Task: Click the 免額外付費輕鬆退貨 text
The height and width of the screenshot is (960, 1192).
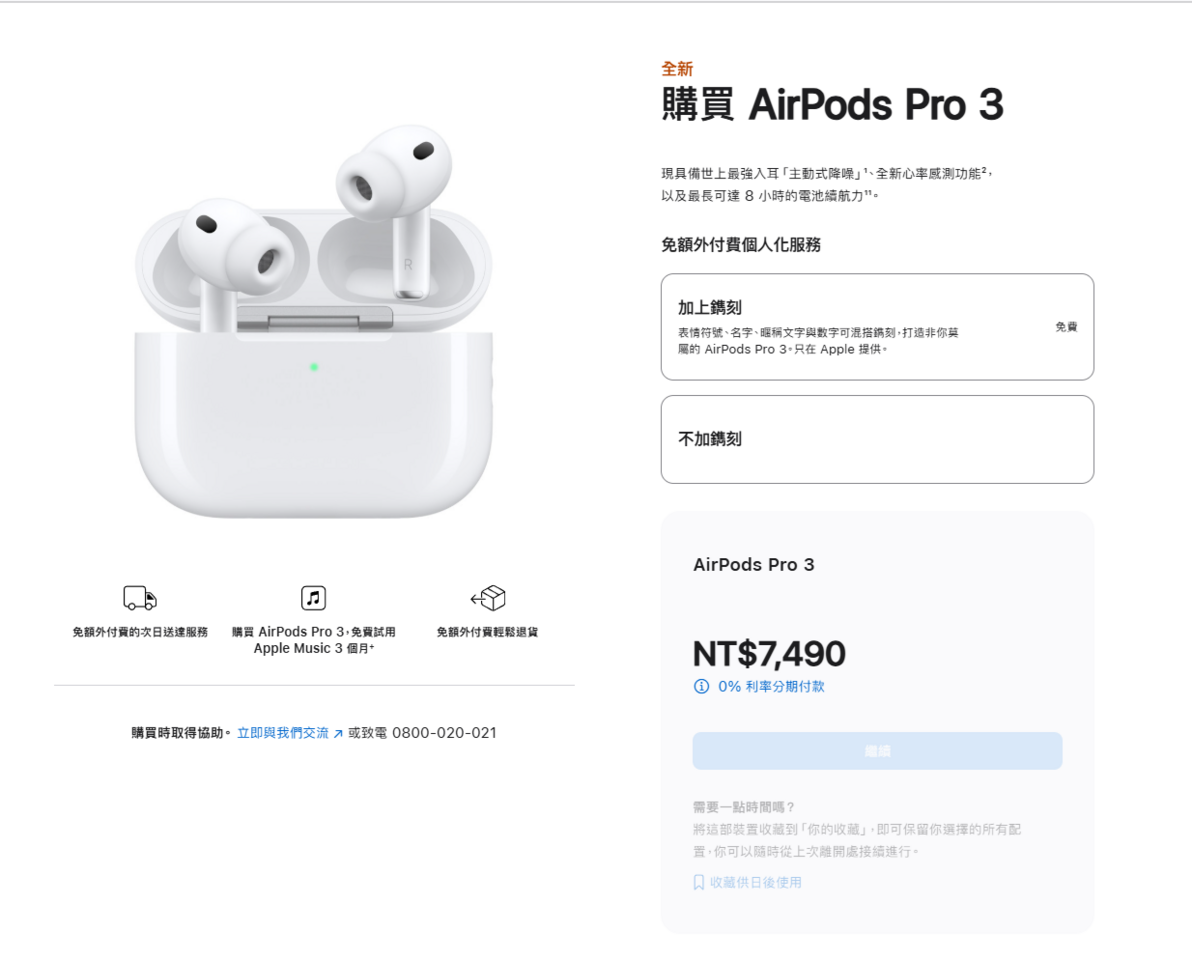Action: tap(487, 632)
